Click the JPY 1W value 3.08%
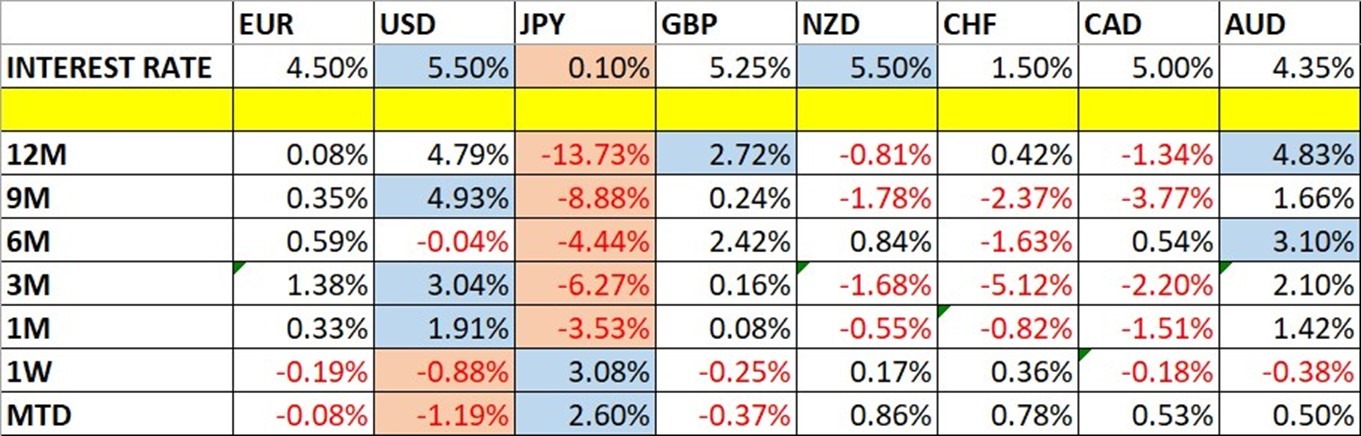Image resolution: width=1361 pixels, height=436 pixels. (x=585, y=371)
